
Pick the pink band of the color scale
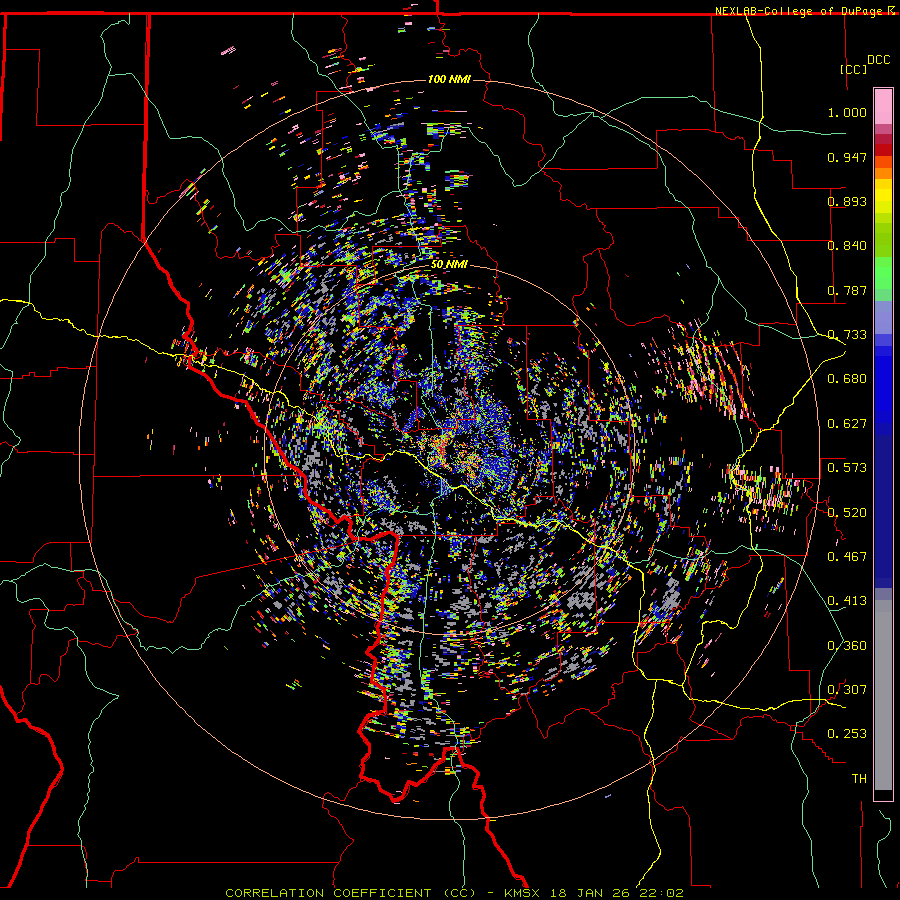click(883, 107)
